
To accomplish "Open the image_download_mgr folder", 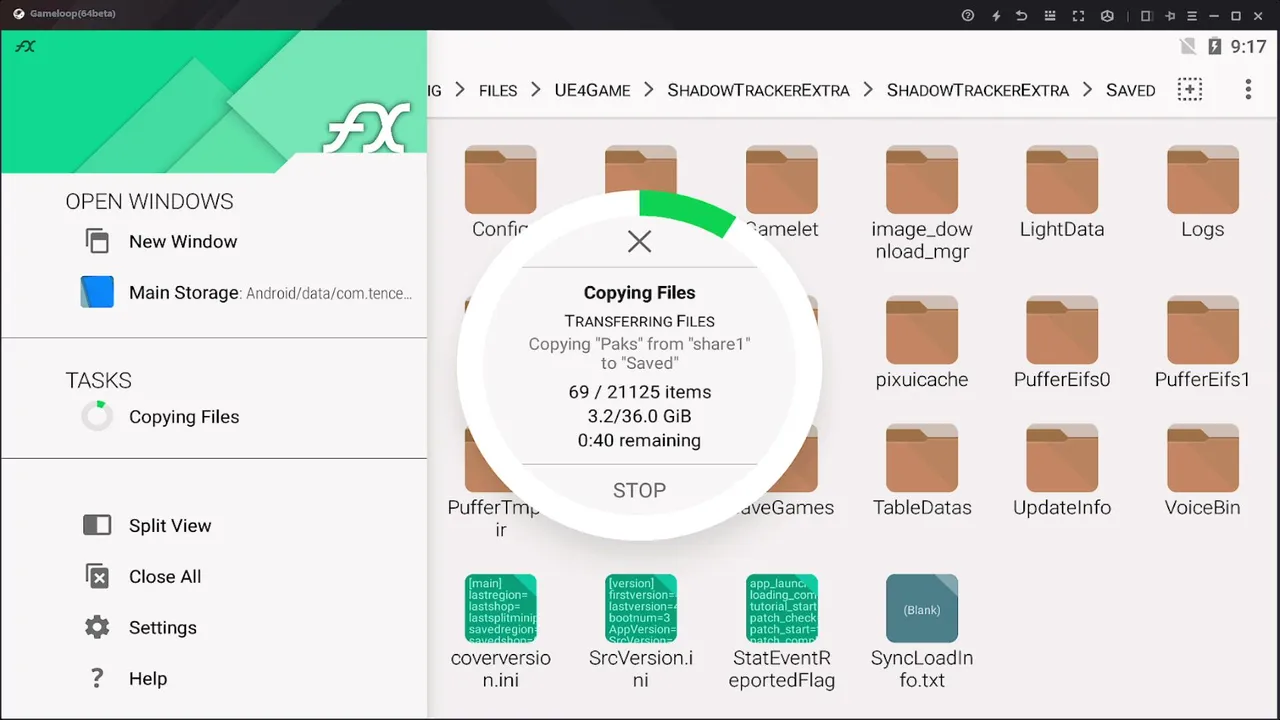I will (922, 204).
